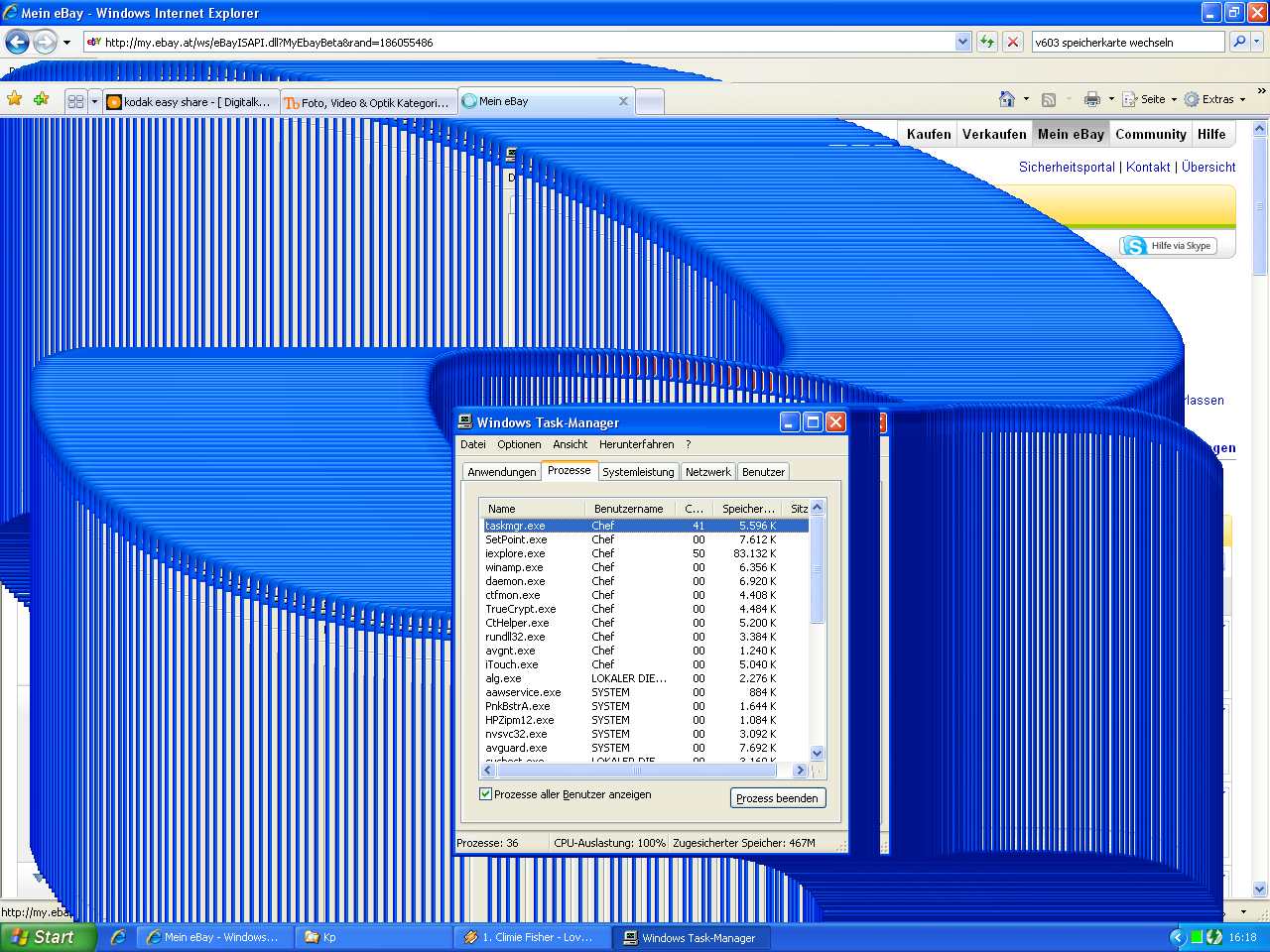The image size is (1270, 952).
Task: Open the RSS feeds icon
Action: pyautogui.click(x=1049, y=99)
